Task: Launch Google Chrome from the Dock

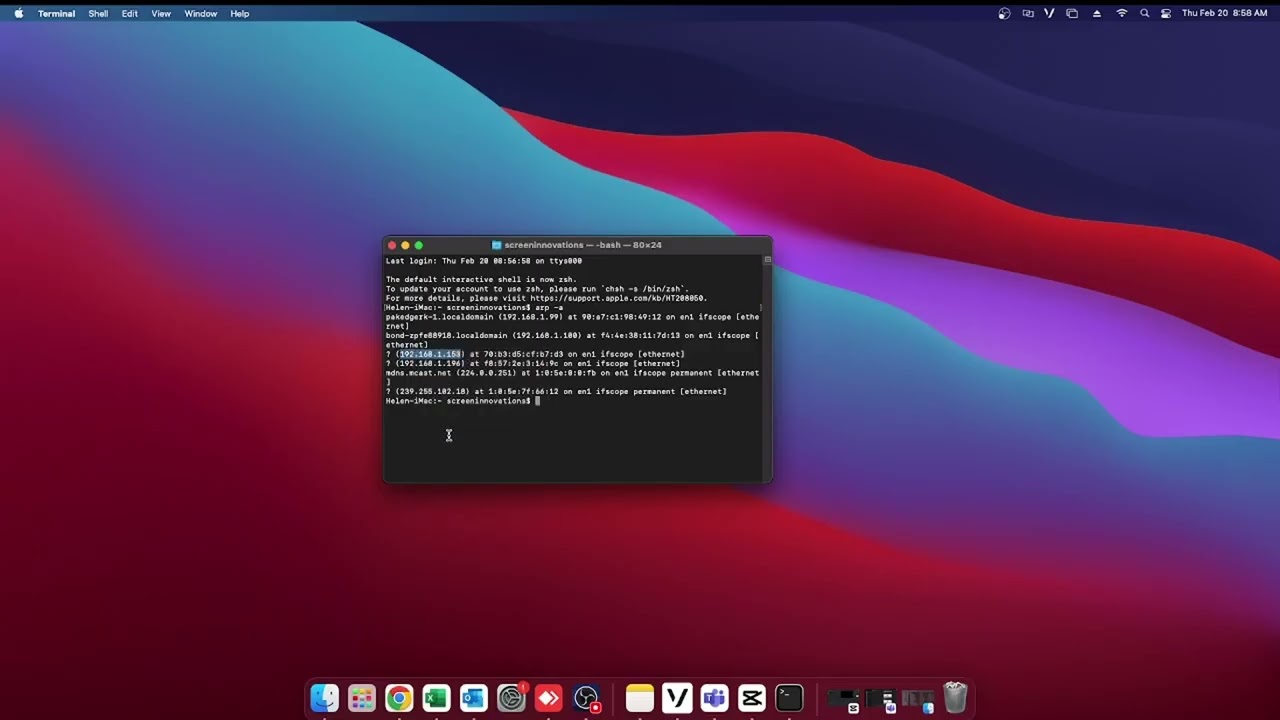Action: [x=399, y=697]
